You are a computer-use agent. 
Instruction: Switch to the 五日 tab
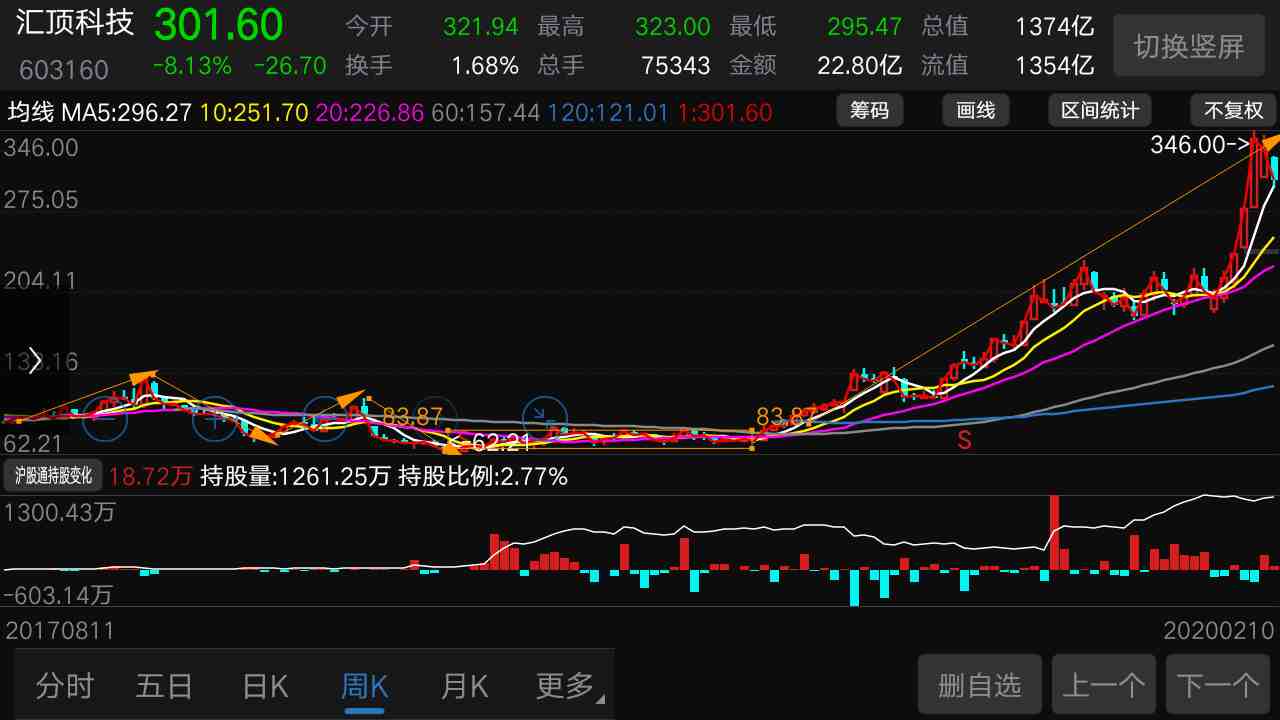click(x=165, y=686)
